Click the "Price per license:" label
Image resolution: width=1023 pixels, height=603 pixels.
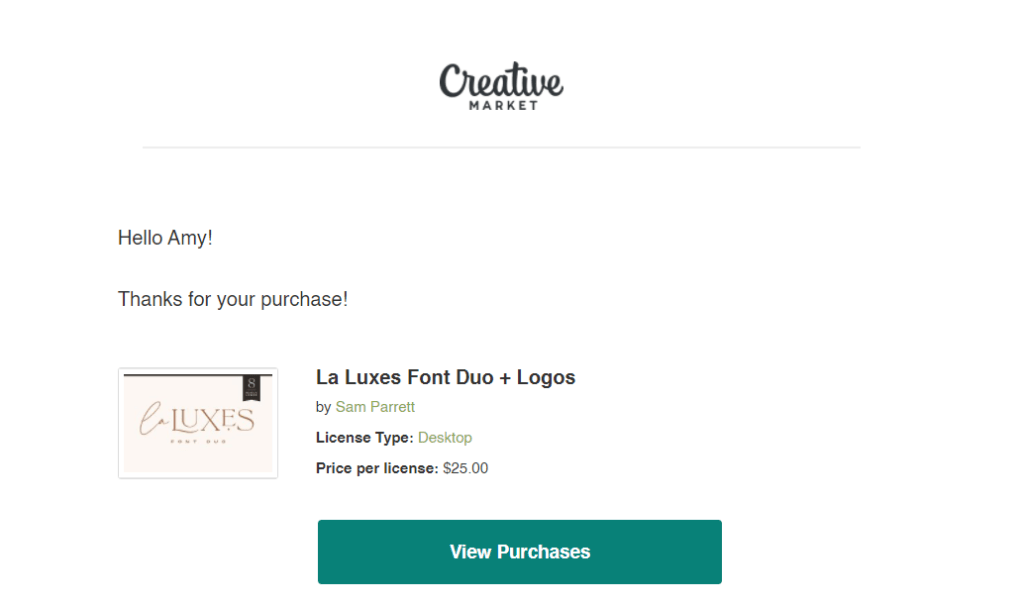pyautogui.click(x=377, y=468)
